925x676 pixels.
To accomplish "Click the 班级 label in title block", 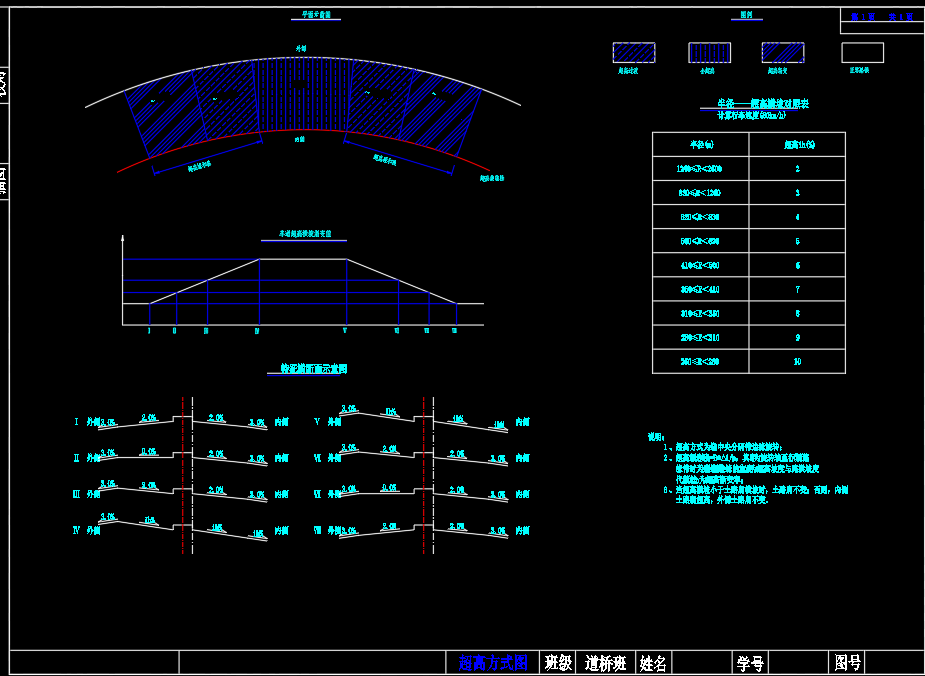I will point(558,663).
